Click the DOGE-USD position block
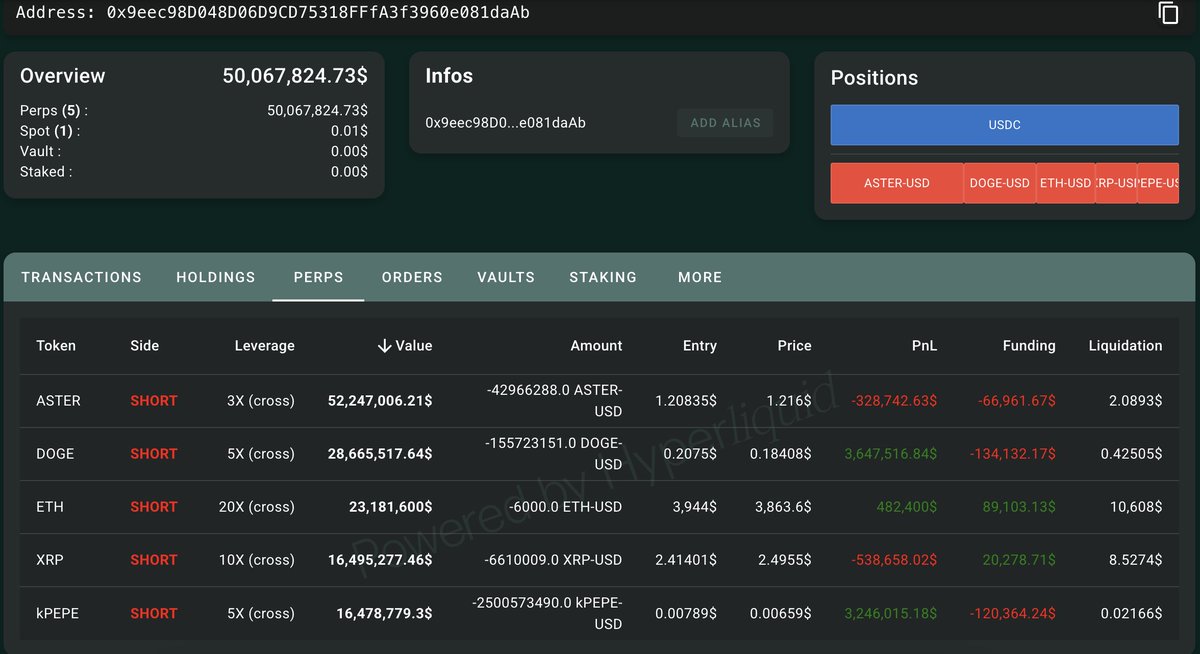Viewport: 1200px width, 654px height. pyautogui.click(x=1000, y=183)
